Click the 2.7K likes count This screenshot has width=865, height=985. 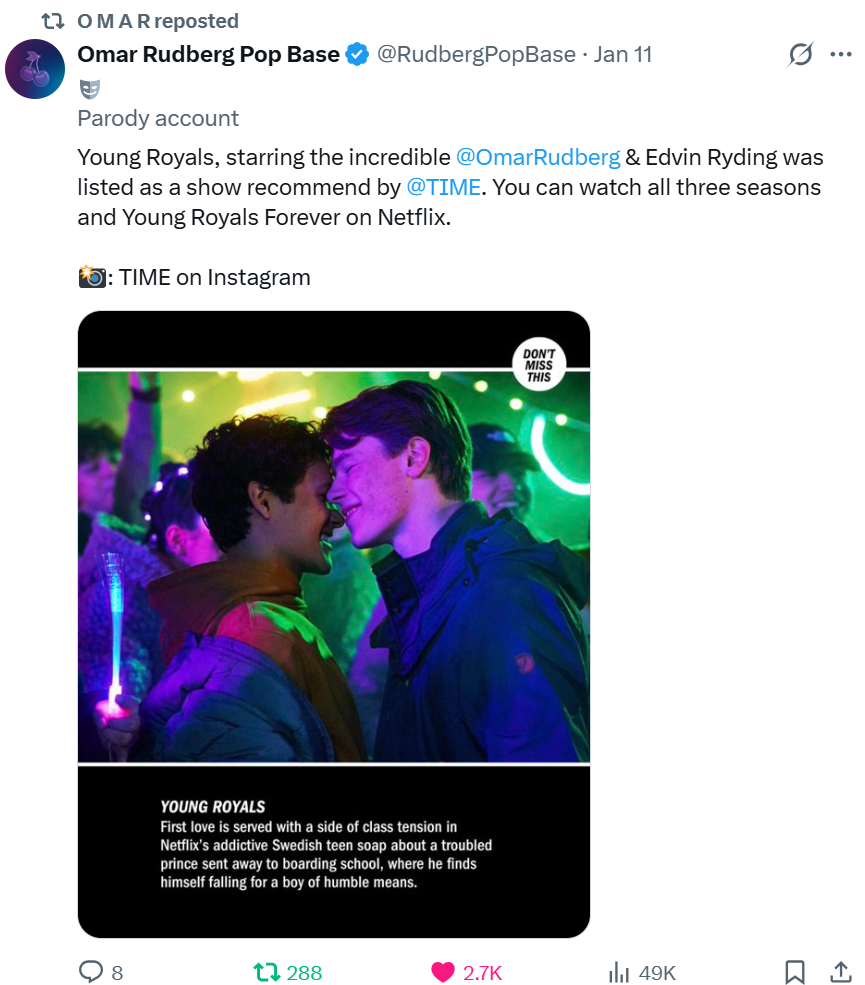tap(482, 972)
